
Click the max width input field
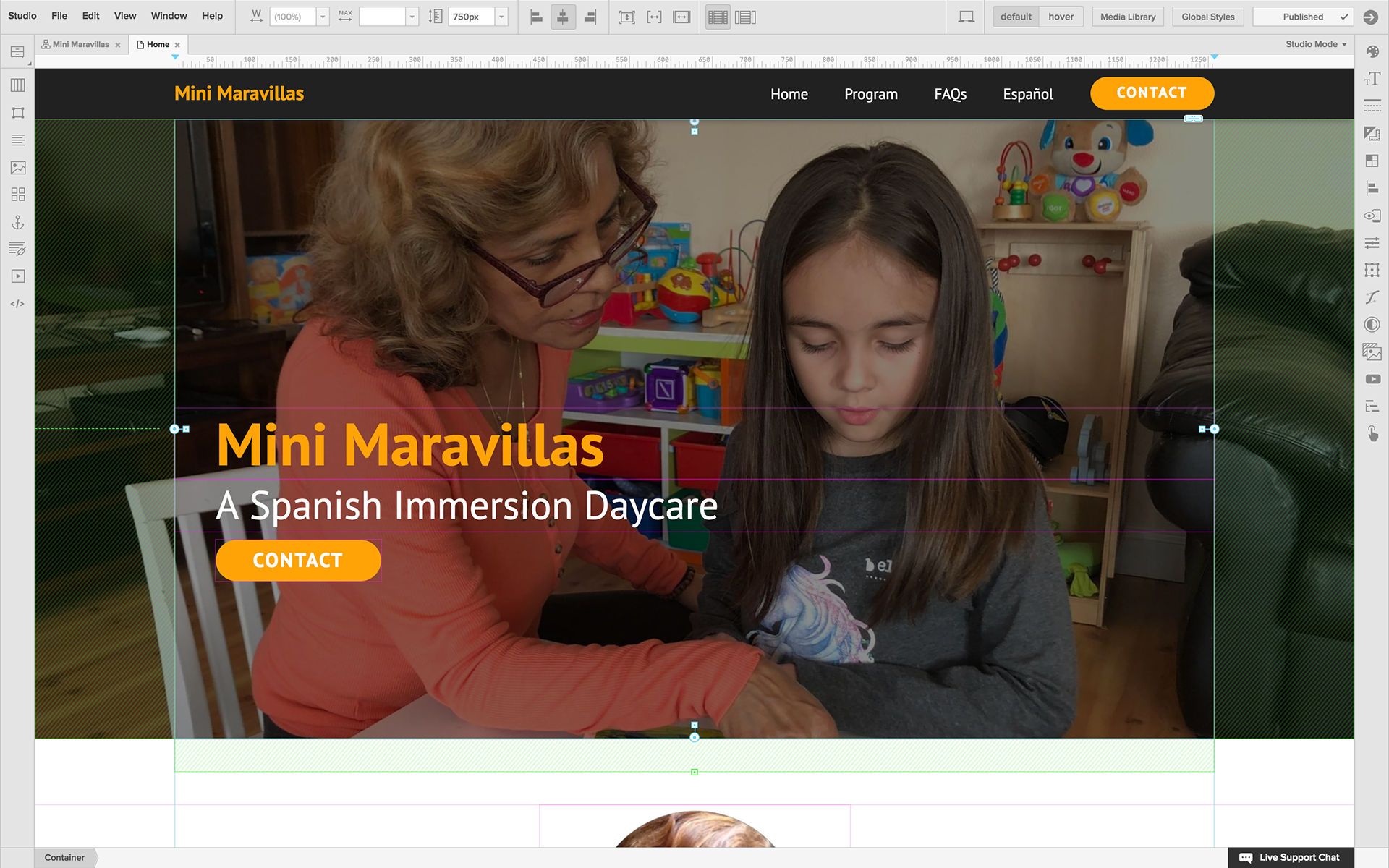click(x=382, y=17)
